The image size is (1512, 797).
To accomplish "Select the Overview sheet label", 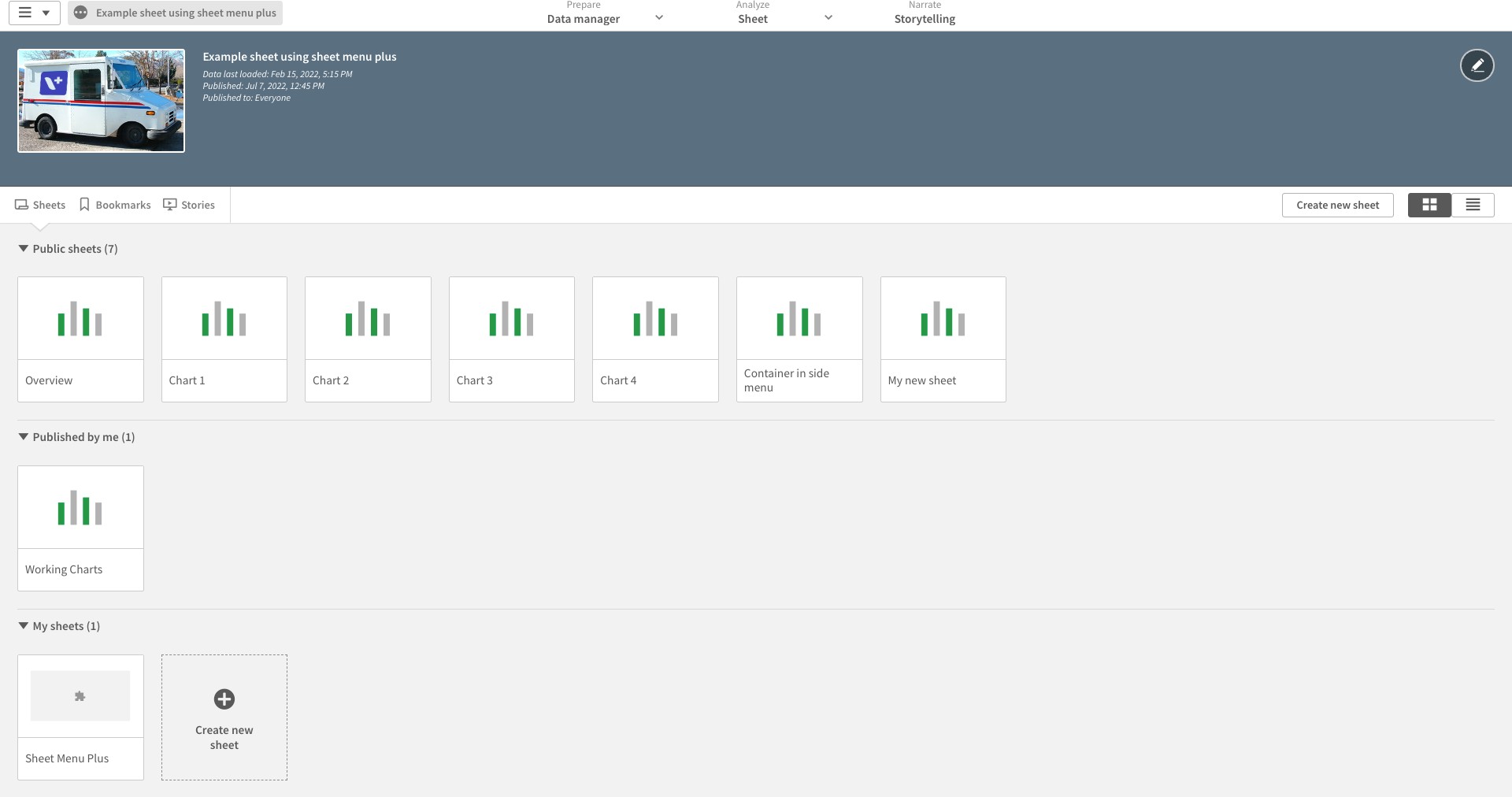I will click(49, 380).
